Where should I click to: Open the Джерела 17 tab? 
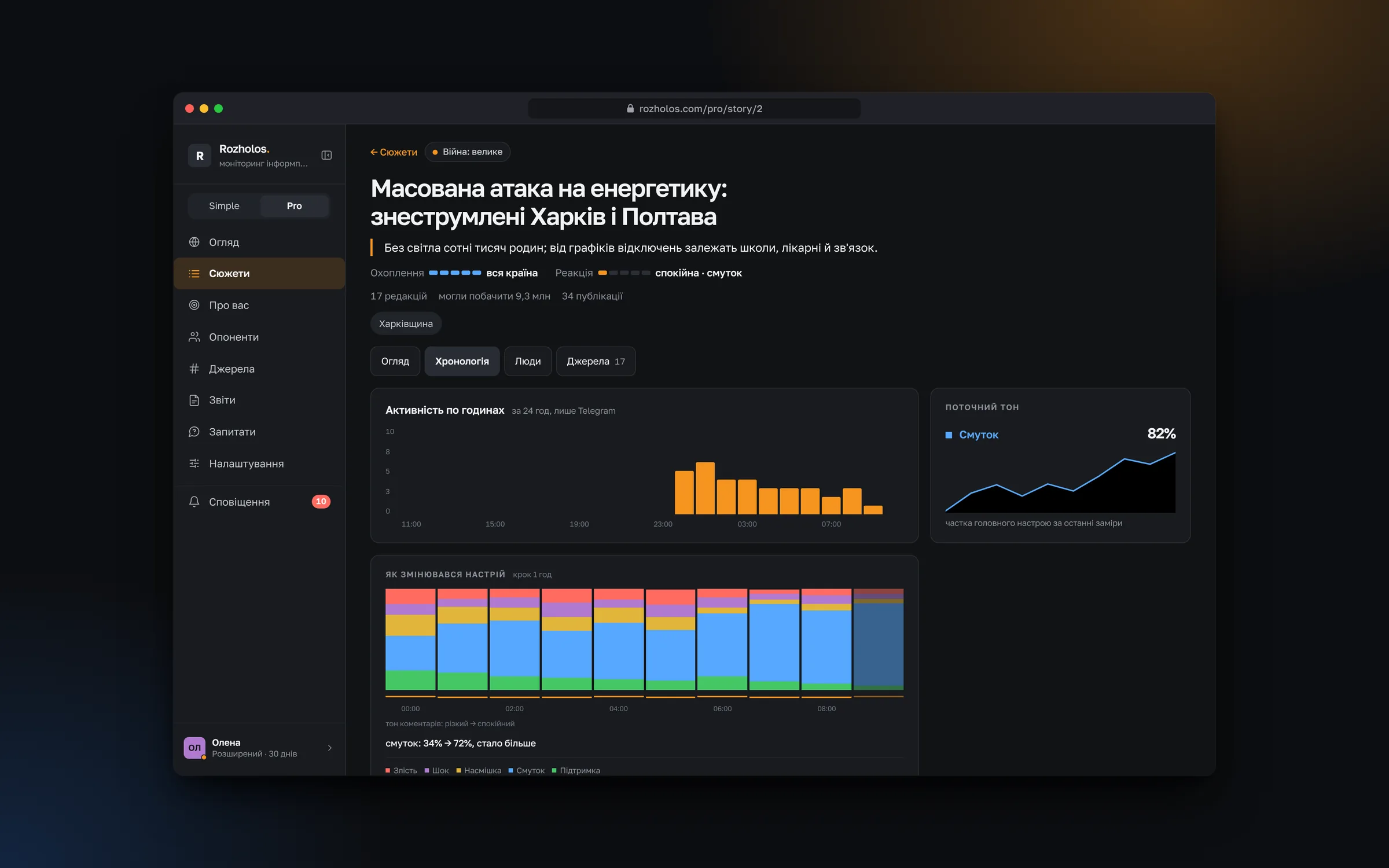click(596, 361)
